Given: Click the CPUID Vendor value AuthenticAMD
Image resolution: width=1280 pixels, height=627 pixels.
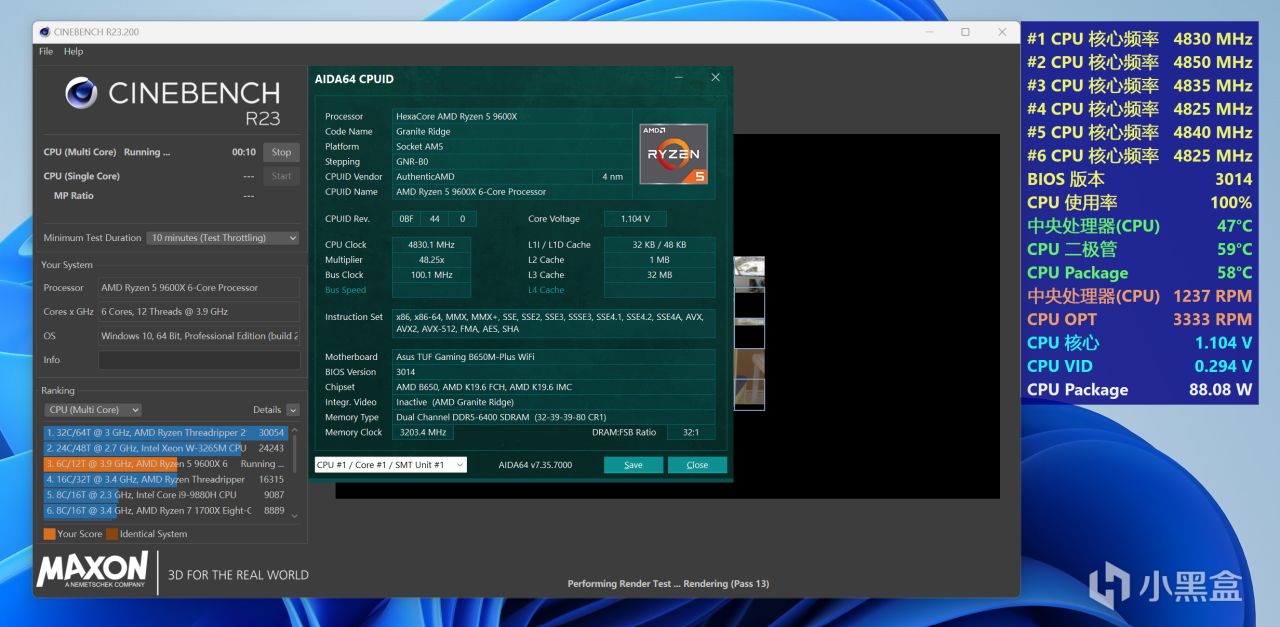Looking at the screenshot, I should [x=491, y=176].
